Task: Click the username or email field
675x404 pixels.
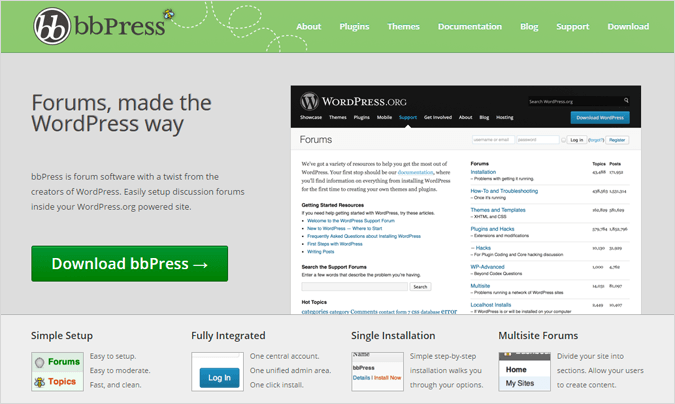Action: pyautogui.click(x=493, y=140)
